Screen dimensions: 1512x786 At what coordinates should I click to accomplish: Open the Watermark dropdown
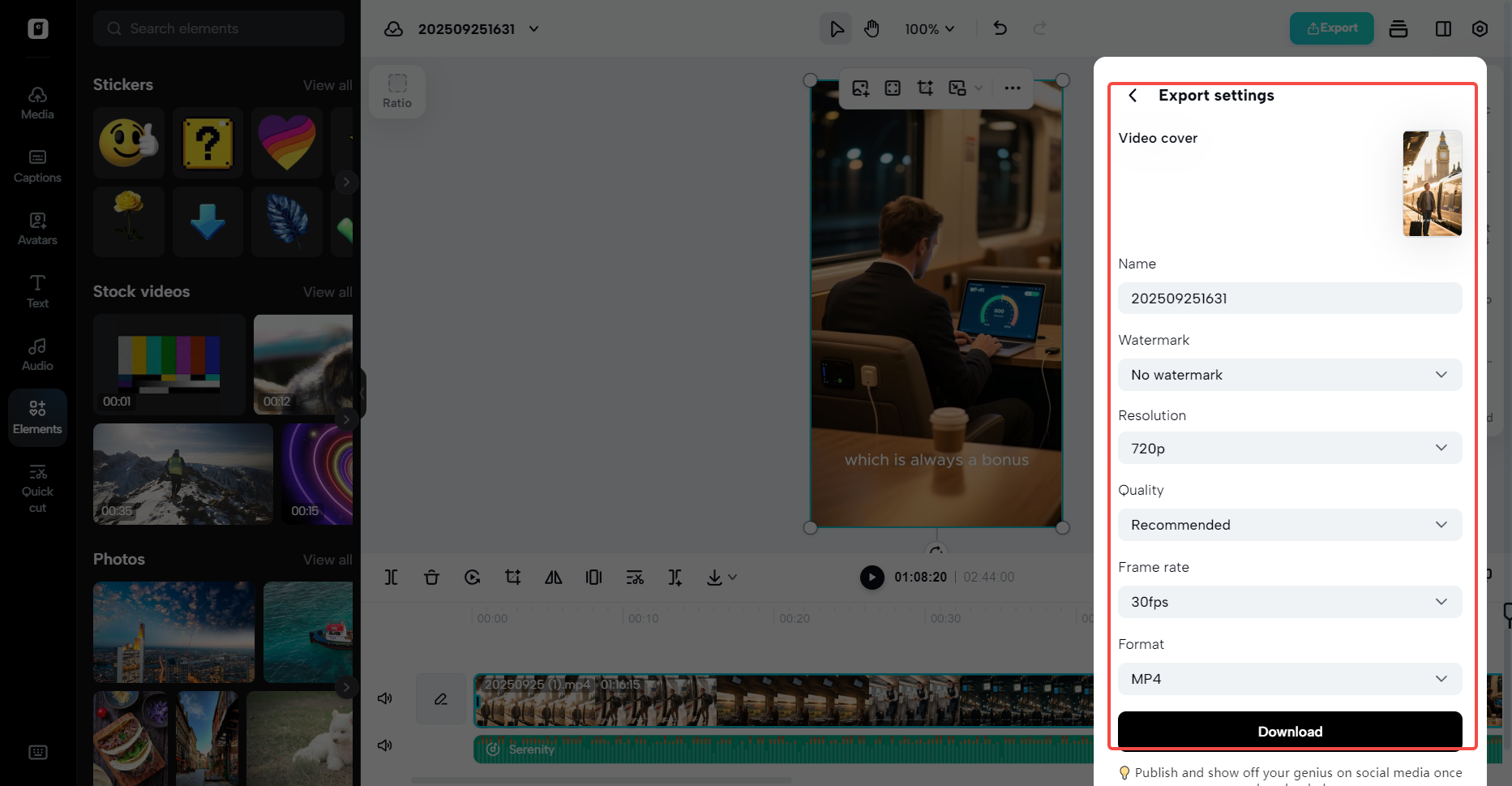point(1289,375)
